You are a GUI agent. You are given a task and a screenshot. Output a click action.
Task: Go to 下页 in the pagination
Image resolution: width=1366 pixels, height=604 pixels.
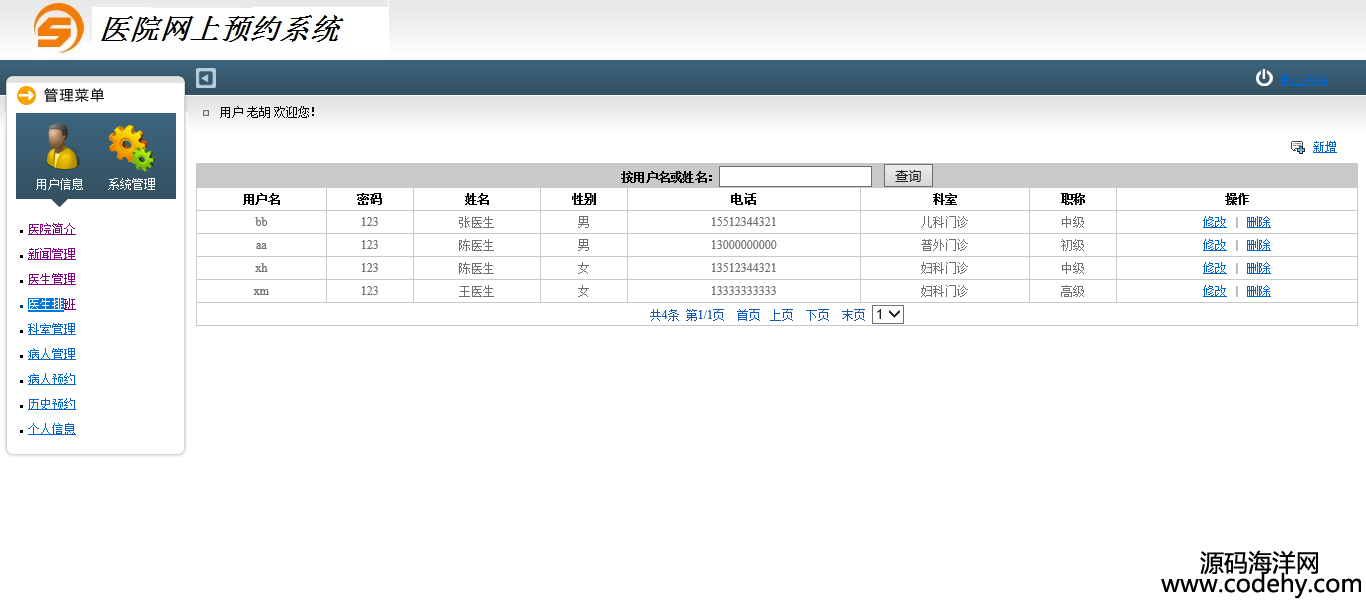(x=817, y=315)
